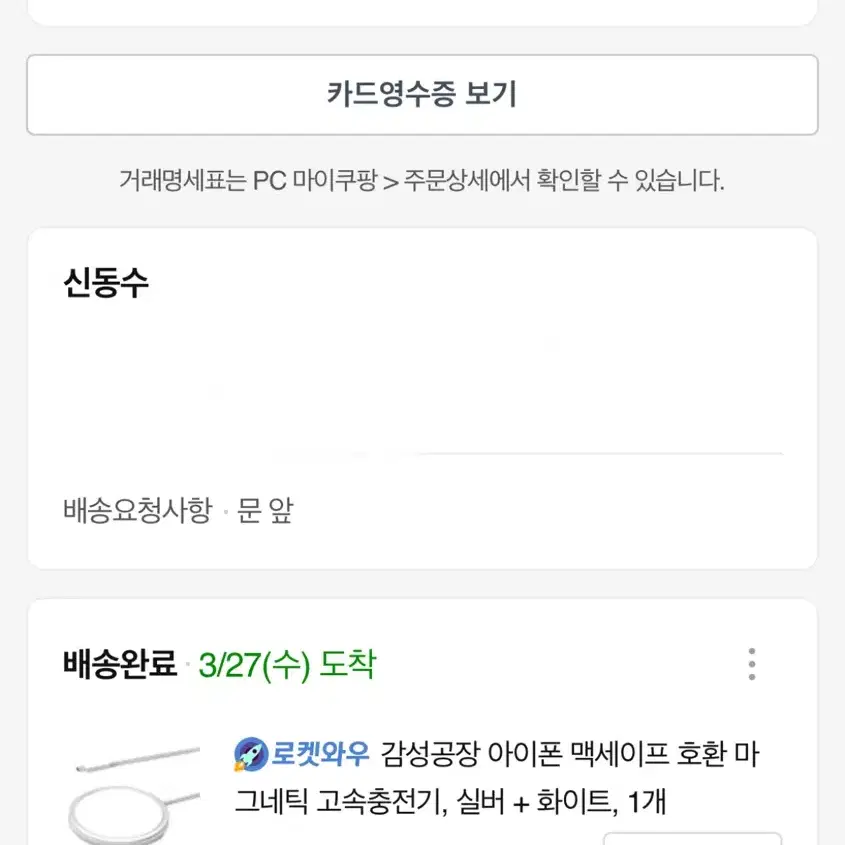Screen dimensions: 845x845
Task: Open the three-dot more options menu
Action: click(752, 664)
